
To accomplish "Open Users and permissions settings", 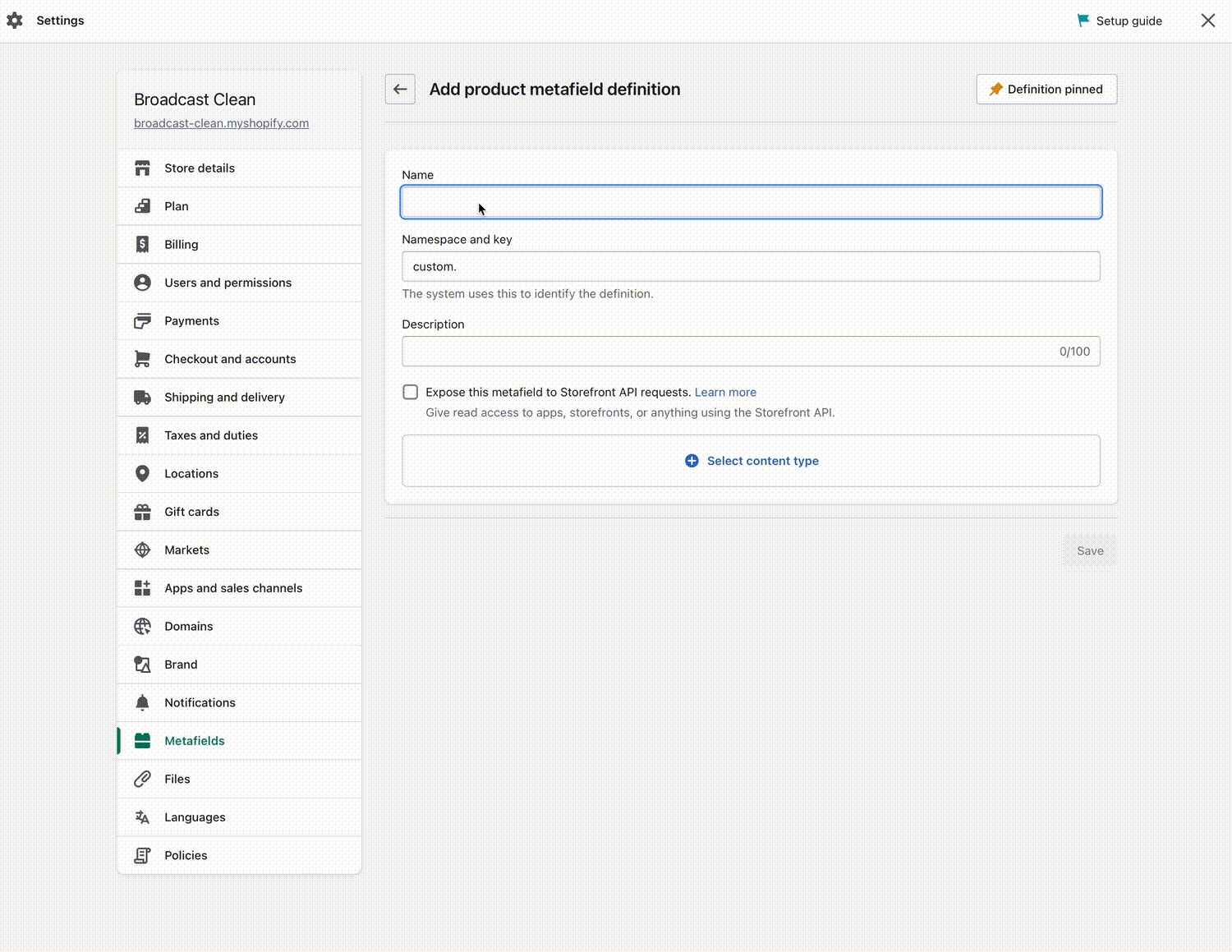I will tap(228, 283).
